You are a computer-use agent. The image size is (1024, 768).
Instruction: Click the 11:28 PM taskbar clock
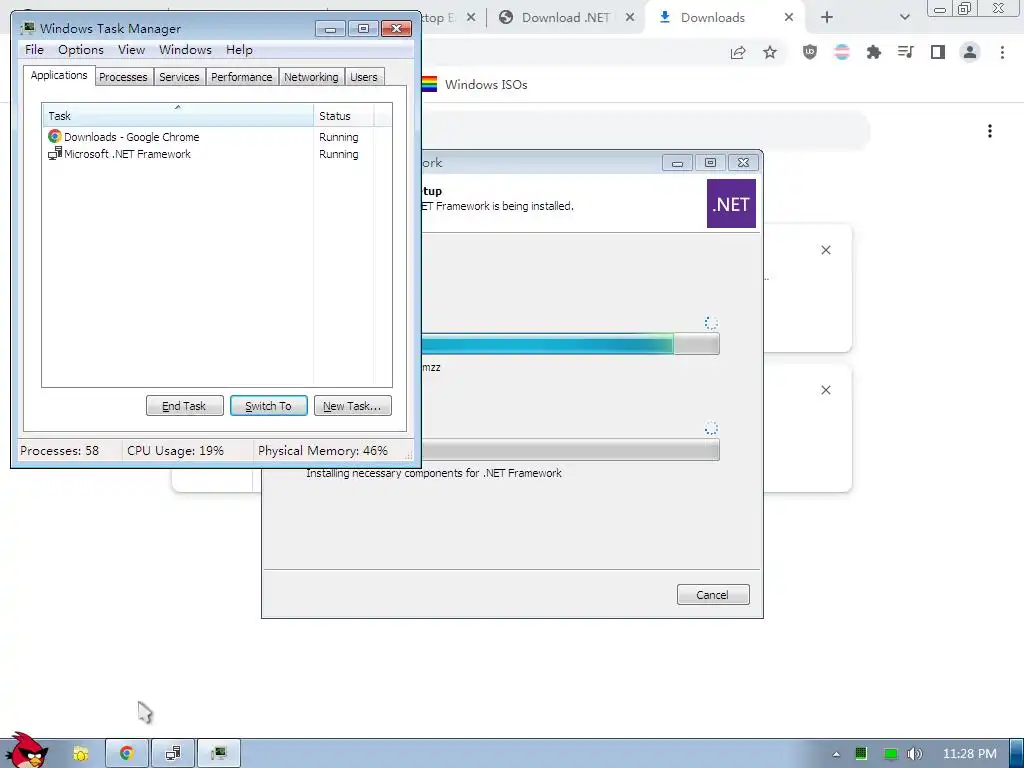[x=970, y=754]
